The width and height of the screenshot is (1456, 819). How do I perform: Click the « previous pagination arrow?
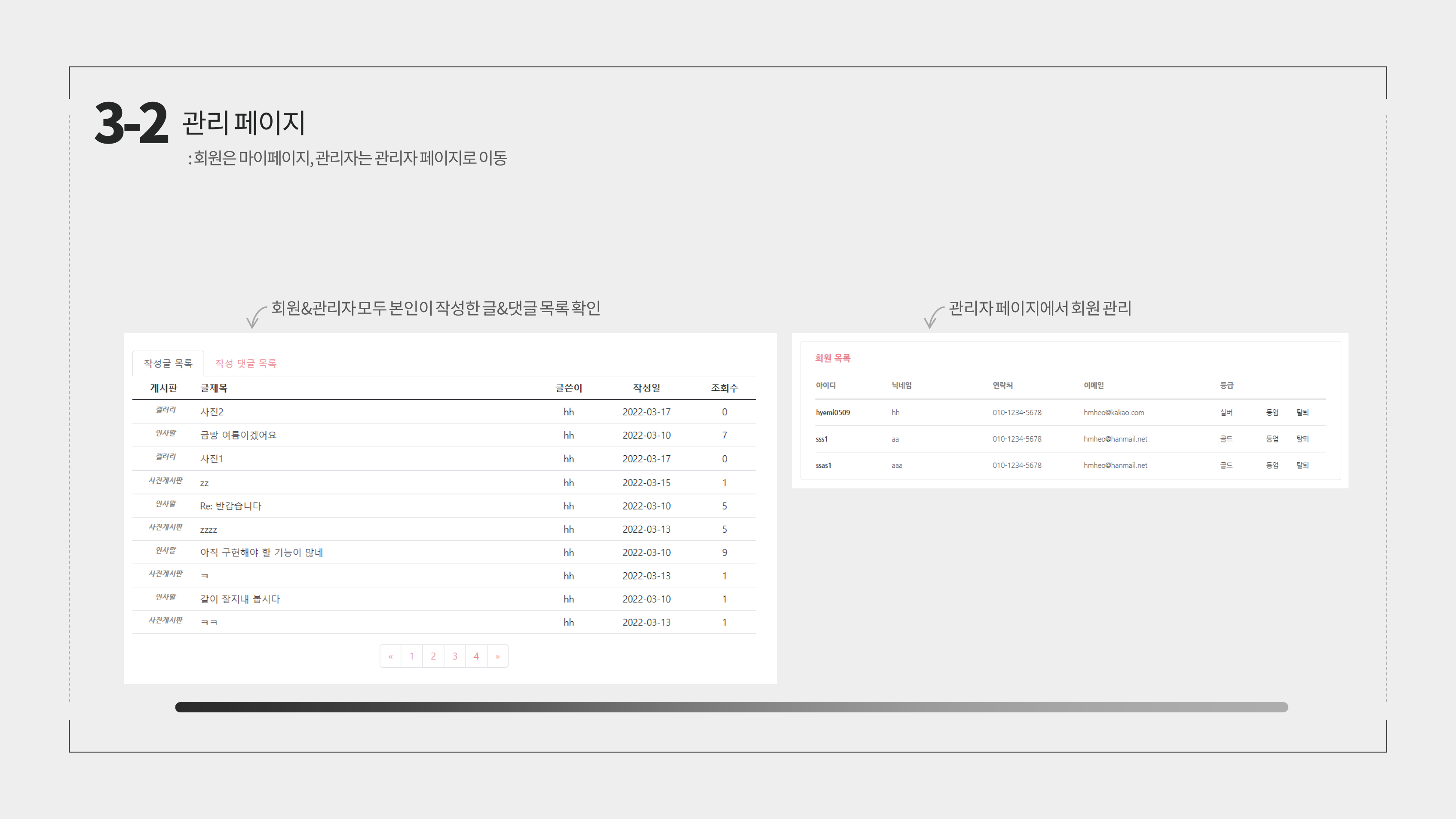(391, 656)
